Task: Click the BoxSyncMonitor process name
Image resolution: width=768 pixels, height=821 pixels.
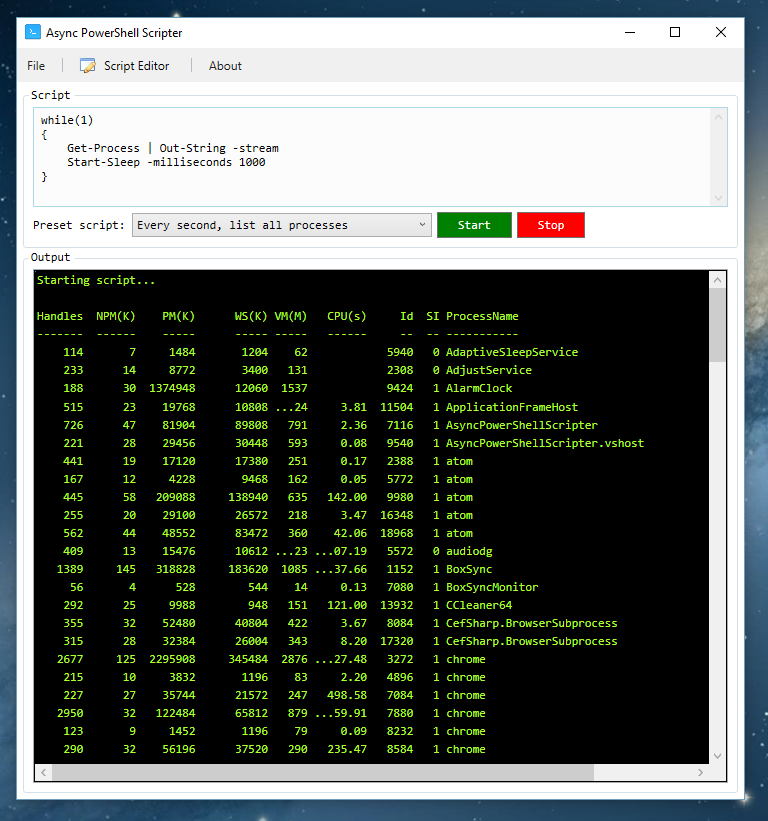Action: coord(492,587)
